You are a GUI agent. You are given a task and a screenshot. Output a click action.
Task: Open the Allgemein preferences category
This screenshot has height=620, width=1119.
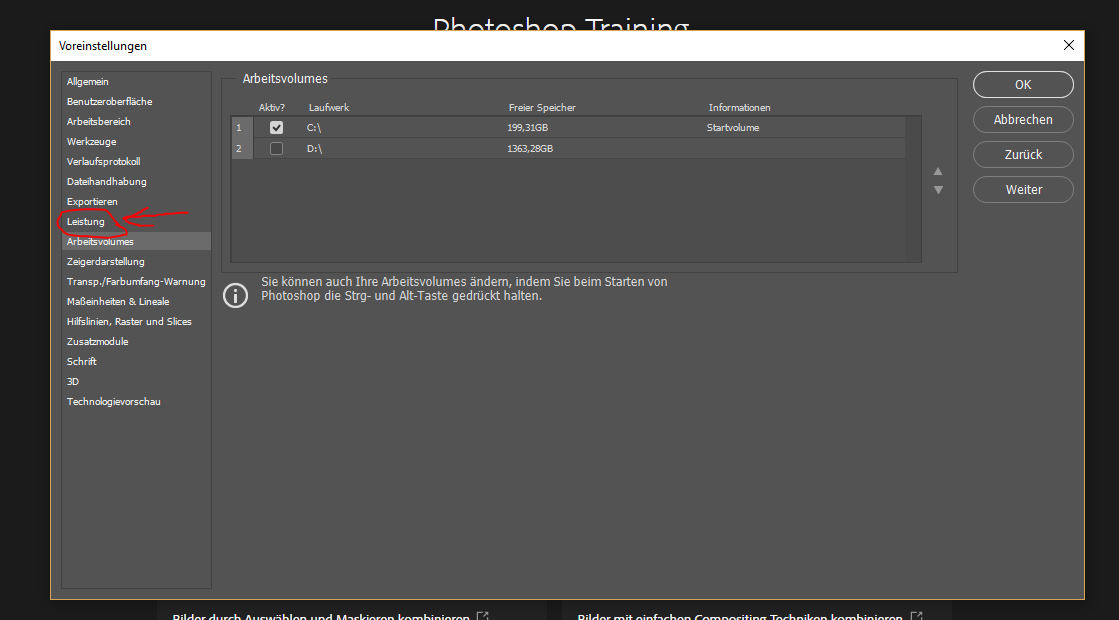coord(88,82)
